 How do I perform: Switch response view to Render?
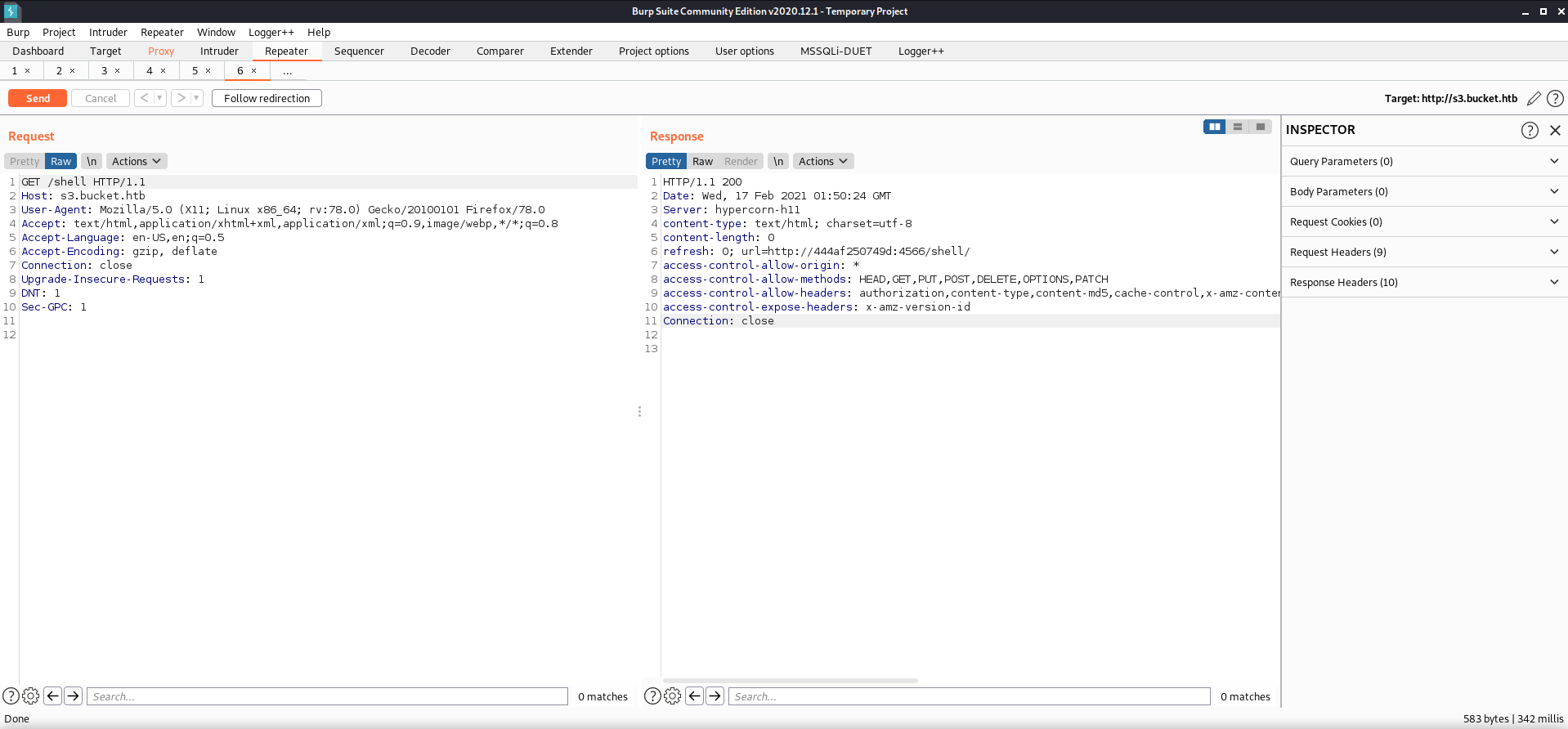(741, 162)
